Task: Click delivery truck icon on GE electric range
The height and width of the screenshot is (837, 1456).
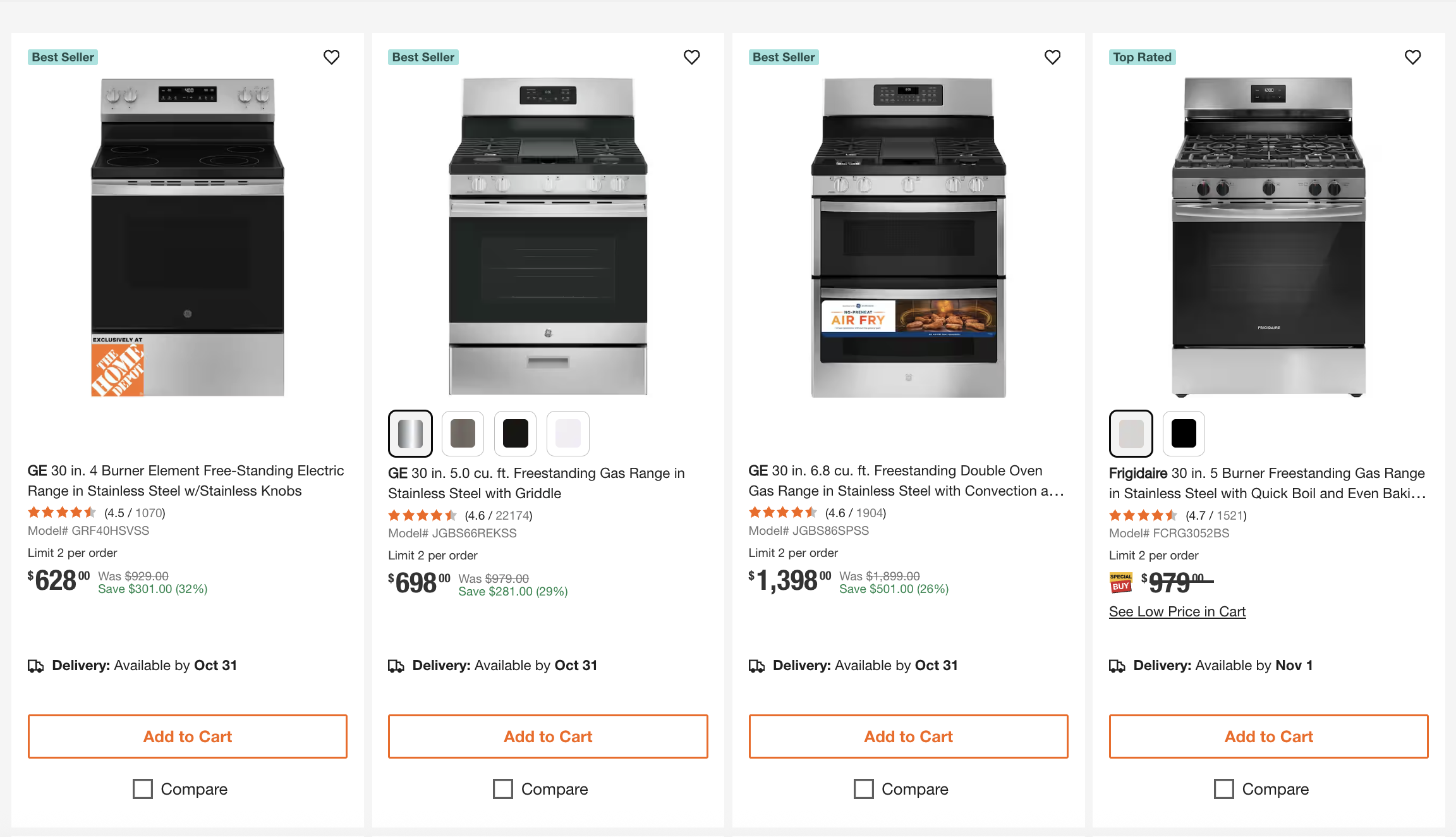Action: point(36,666)
